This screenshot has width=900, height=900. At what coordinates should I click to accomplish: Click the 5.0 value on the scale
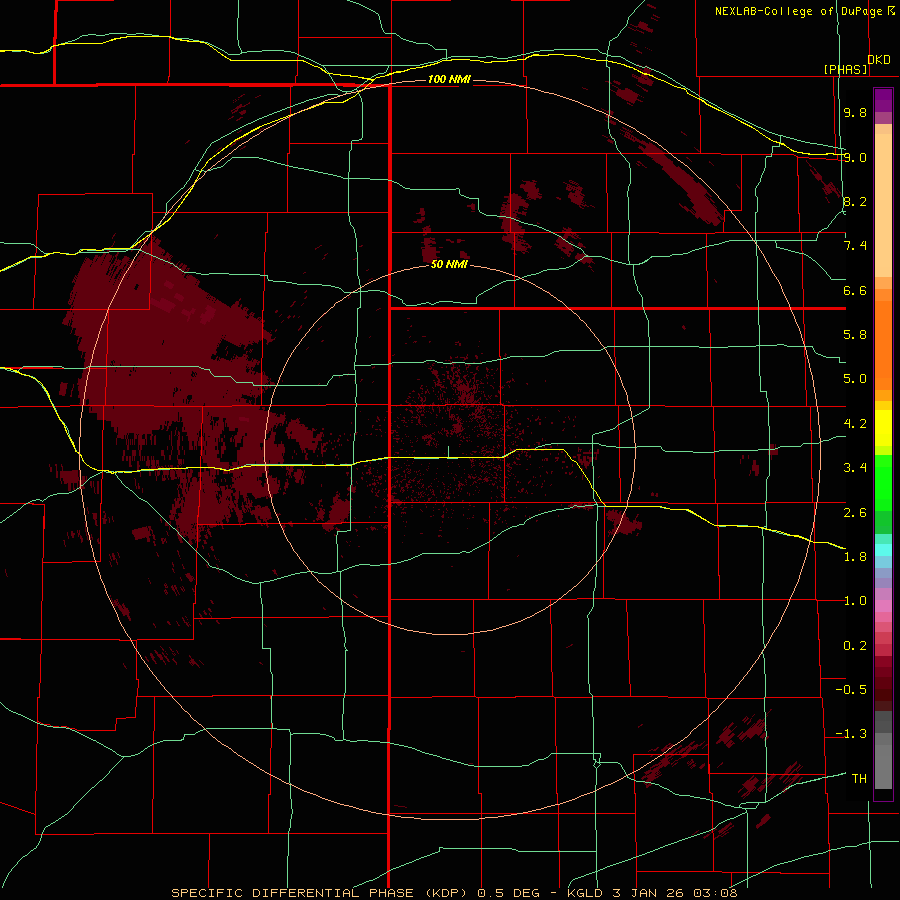[x=855, y=379]
